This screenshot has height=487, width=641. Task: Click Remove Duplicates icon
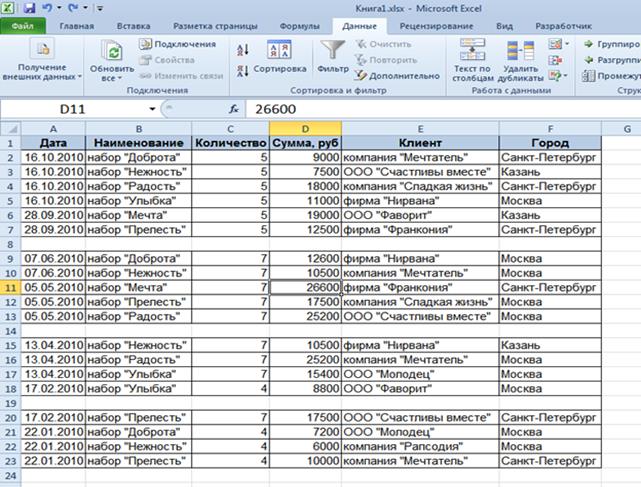519,56
